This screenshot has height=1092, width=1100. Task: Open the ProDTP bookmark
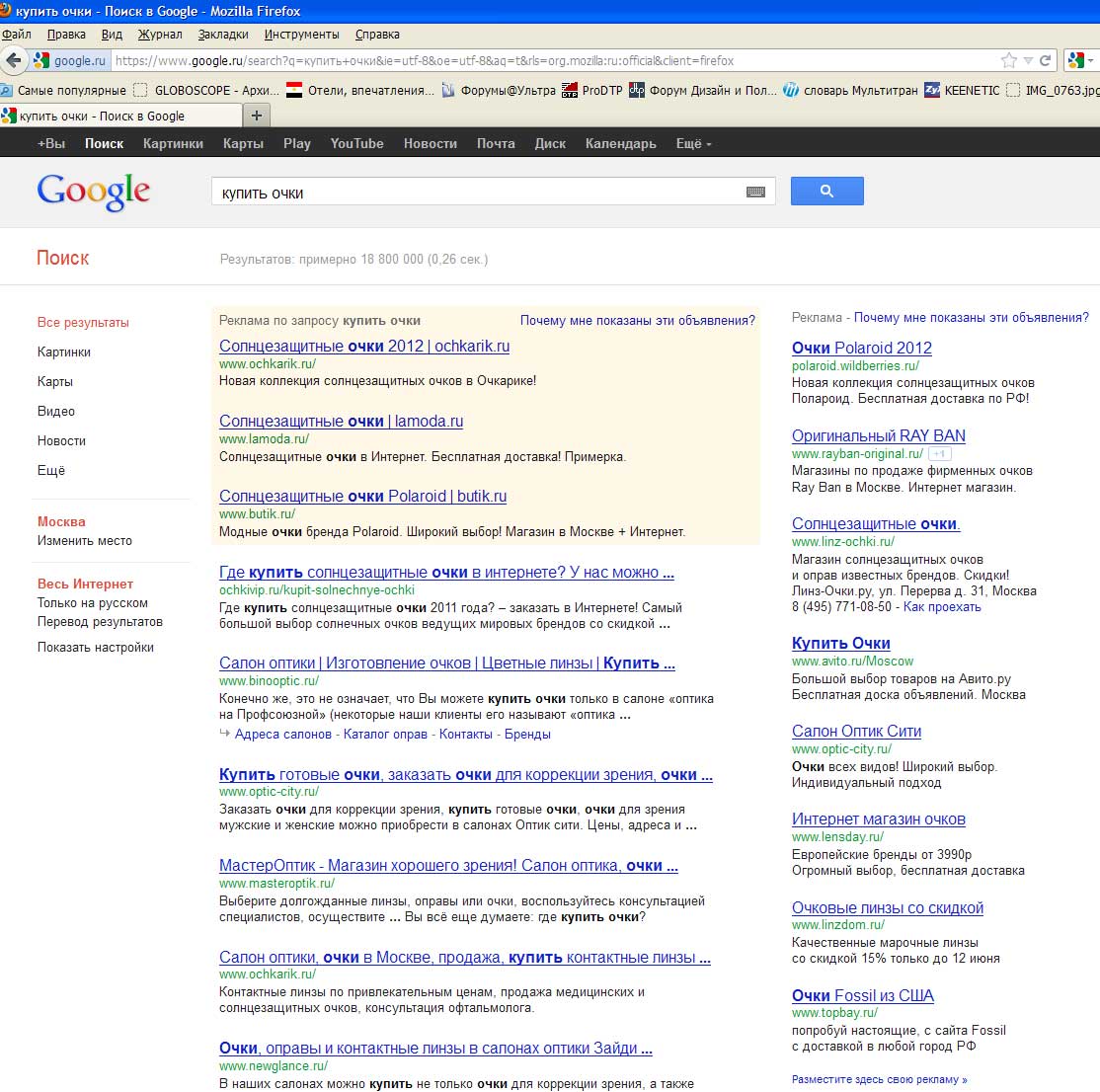[592, 90]
